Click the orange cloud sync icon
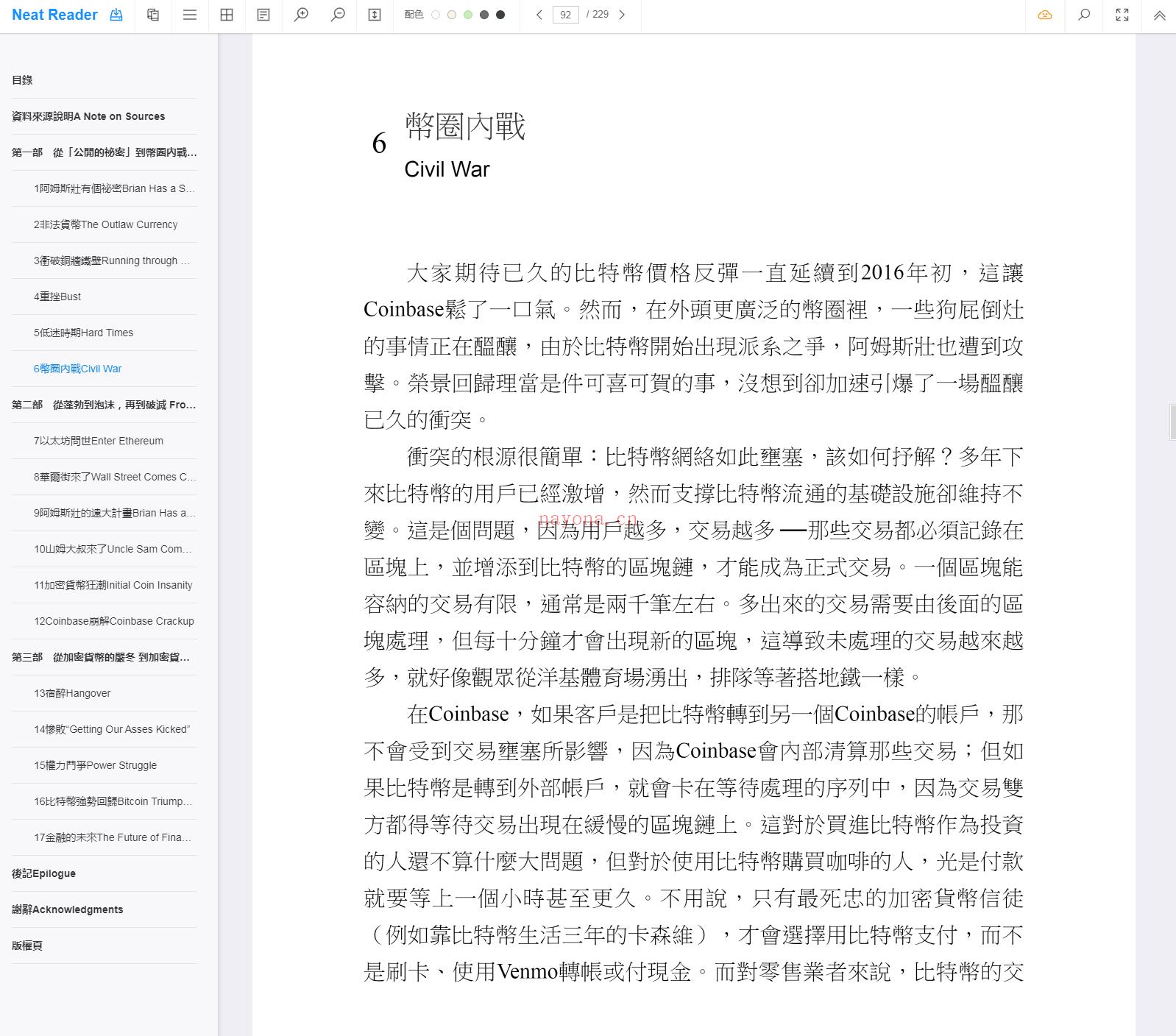The height and width of the screenshot is (1036, 1176). pos(1045,15)
